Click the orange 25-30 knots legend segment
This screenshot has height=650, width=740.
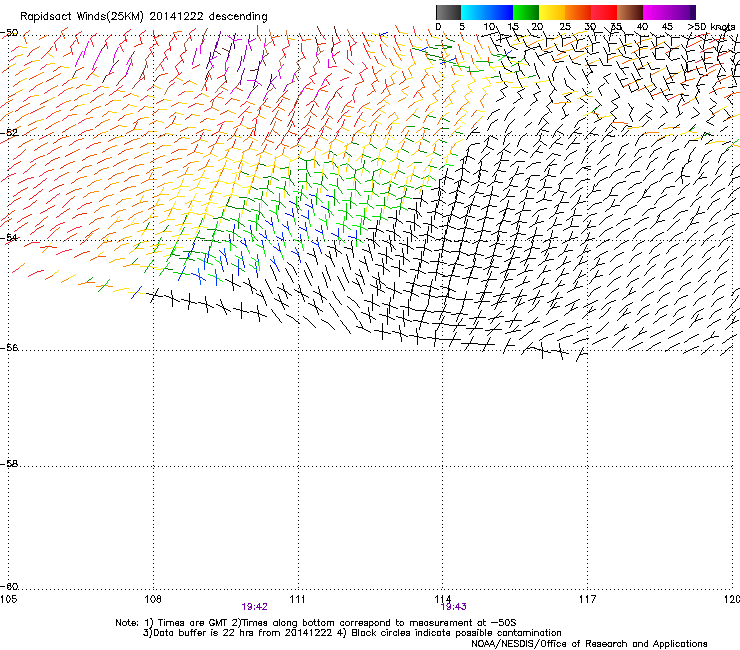[578, 12]
